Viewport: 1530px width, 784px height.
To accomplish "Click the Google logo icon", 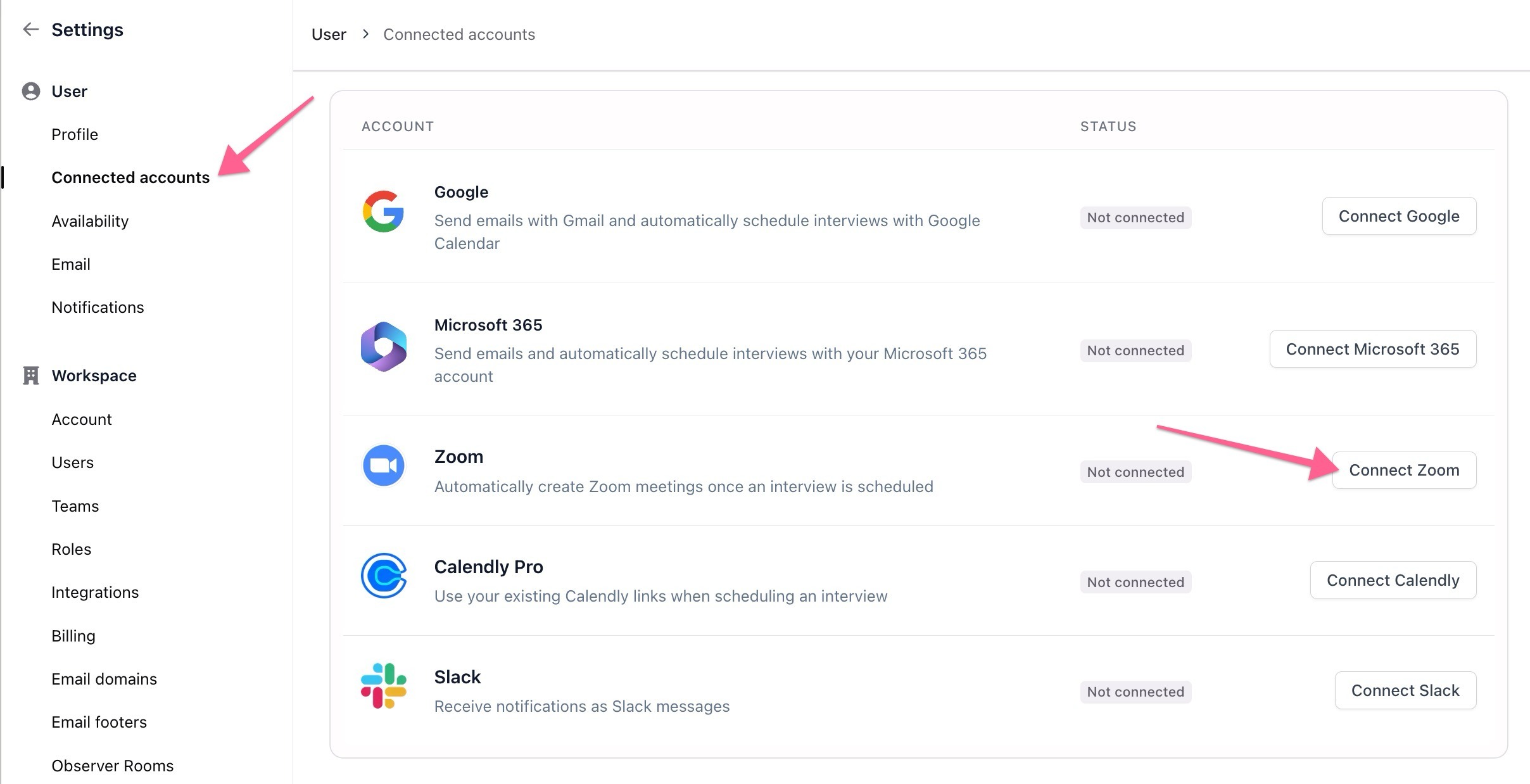I will pos(383,212).
